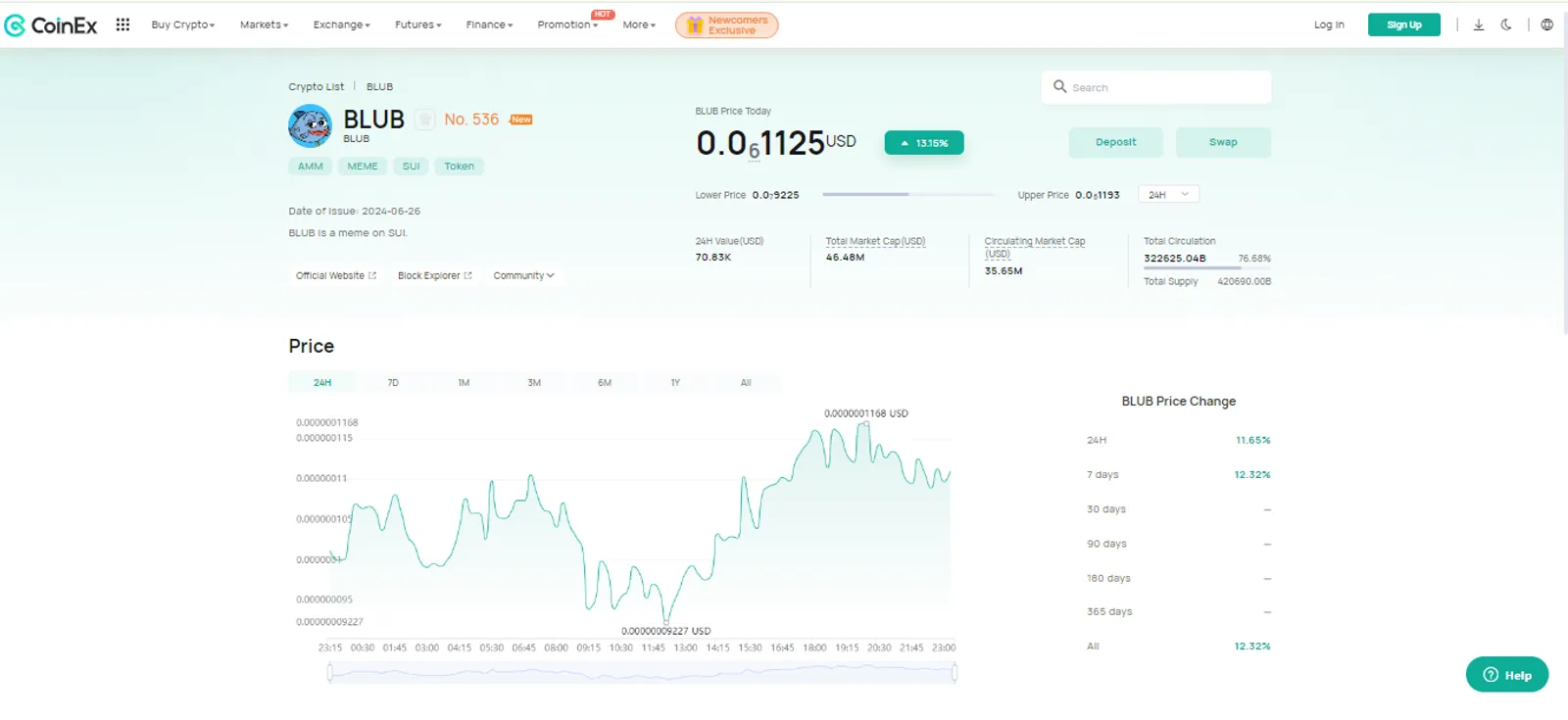Add BLUB to favorites star
1568x720 pixels.
click(424, 120)
